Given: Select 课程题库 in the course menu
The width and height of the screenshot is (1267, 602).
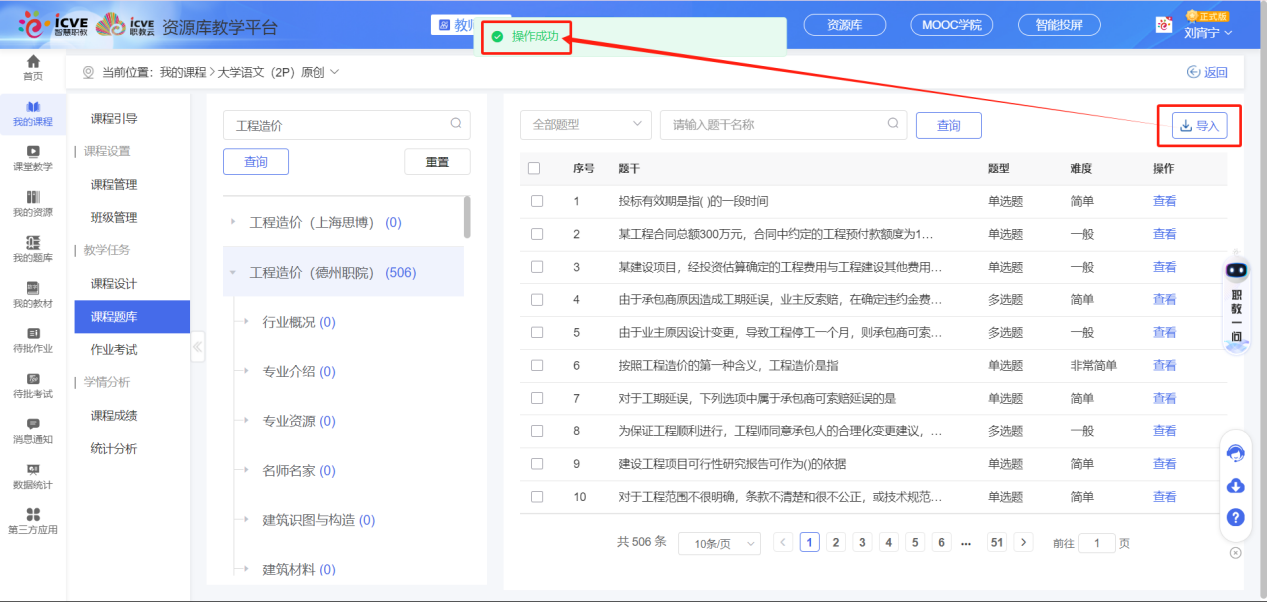Looking at the screenshot, I should click(114, 317).
